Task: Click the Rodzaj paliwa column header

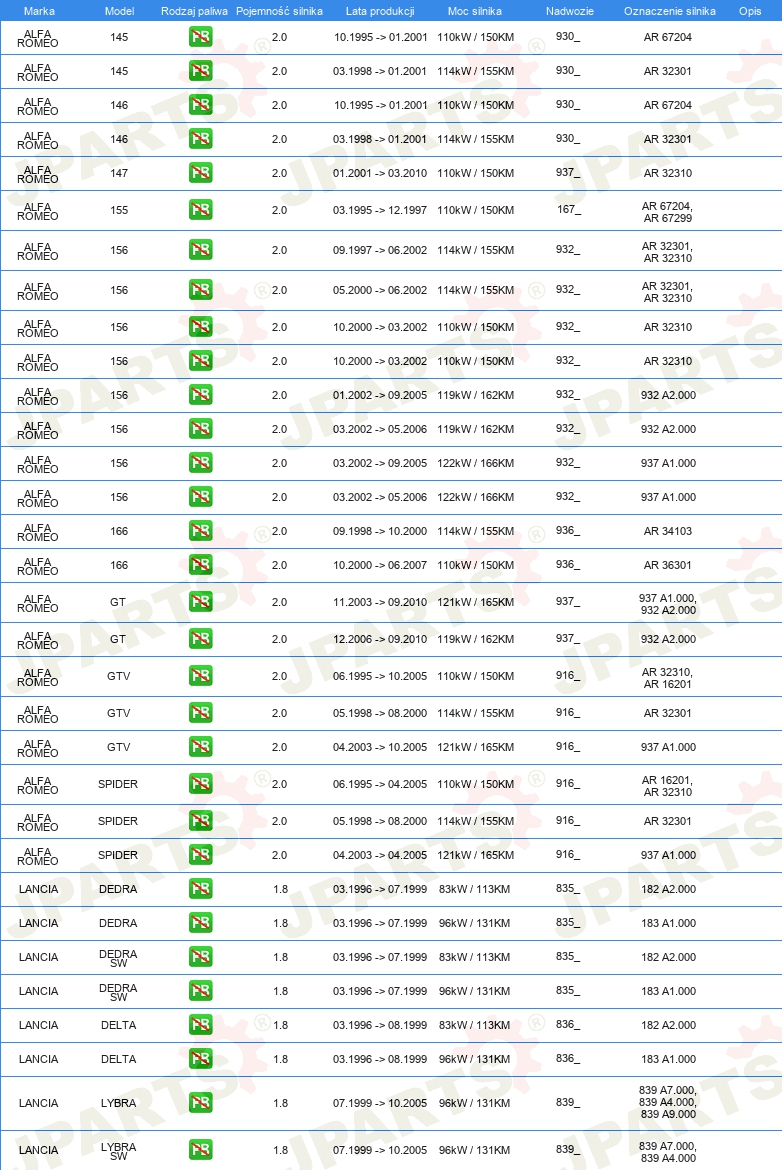Action: click(194, 11)
